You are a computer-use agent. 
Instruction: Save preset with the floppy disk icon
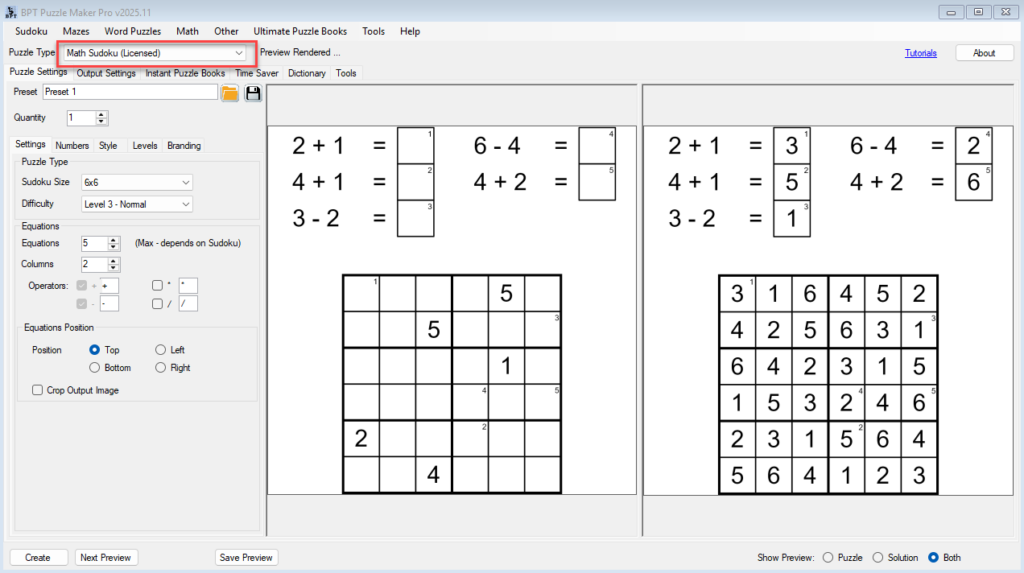pyautogui.click(x=253, y=93)
